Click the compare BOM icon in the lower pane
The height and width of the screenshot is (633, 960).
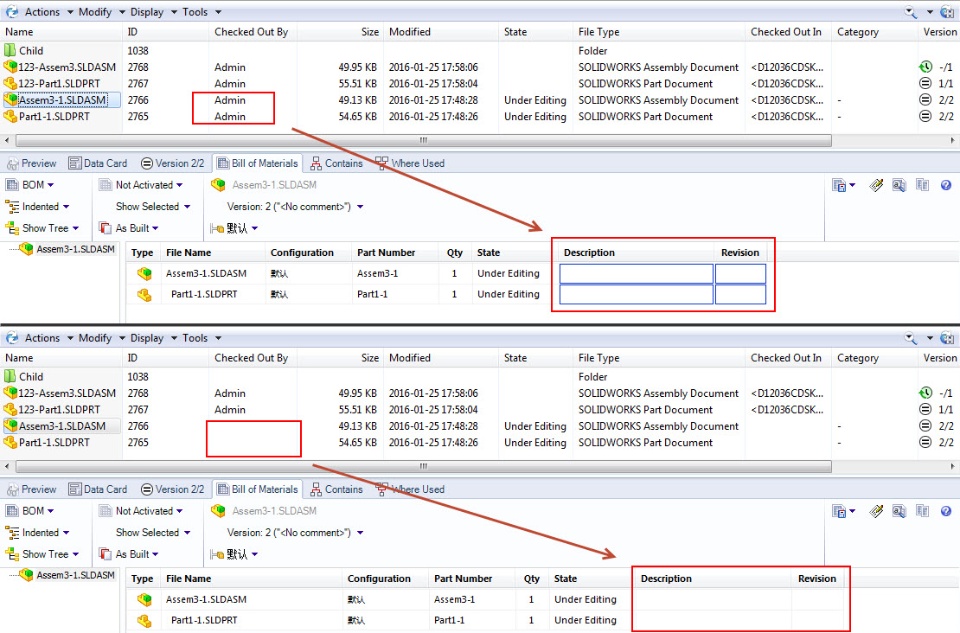(922, 511)
